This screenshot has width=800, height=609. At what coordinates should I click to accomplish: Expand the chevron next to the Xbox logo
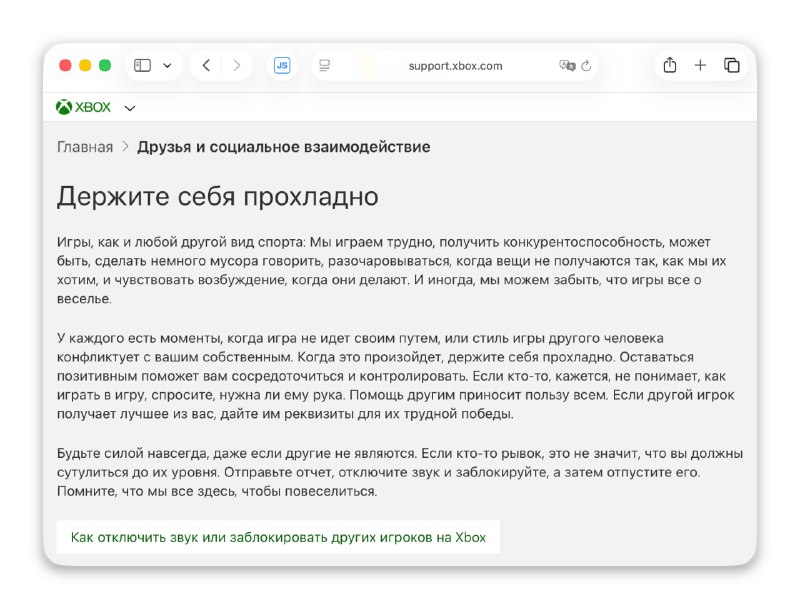(x=130, y=108)
